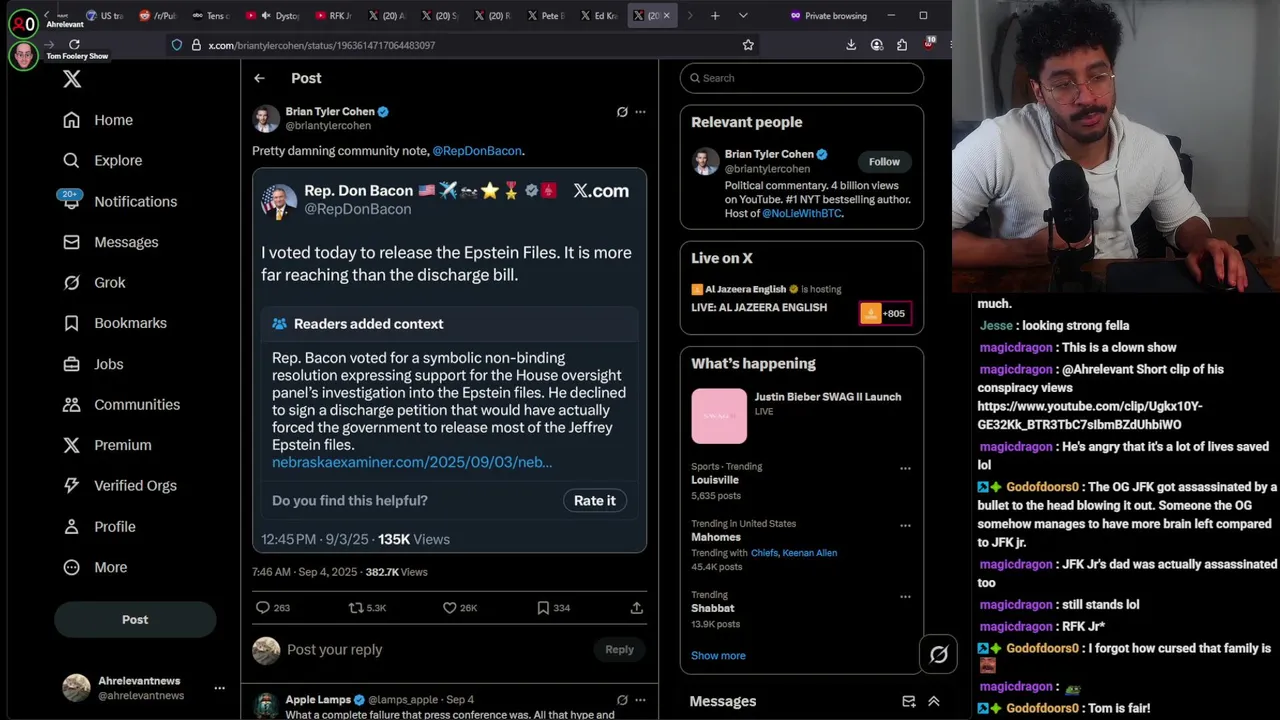Click the Tom Foolery Show avatar
Viewport: 1280px width, 720px height.
point(23,55)
